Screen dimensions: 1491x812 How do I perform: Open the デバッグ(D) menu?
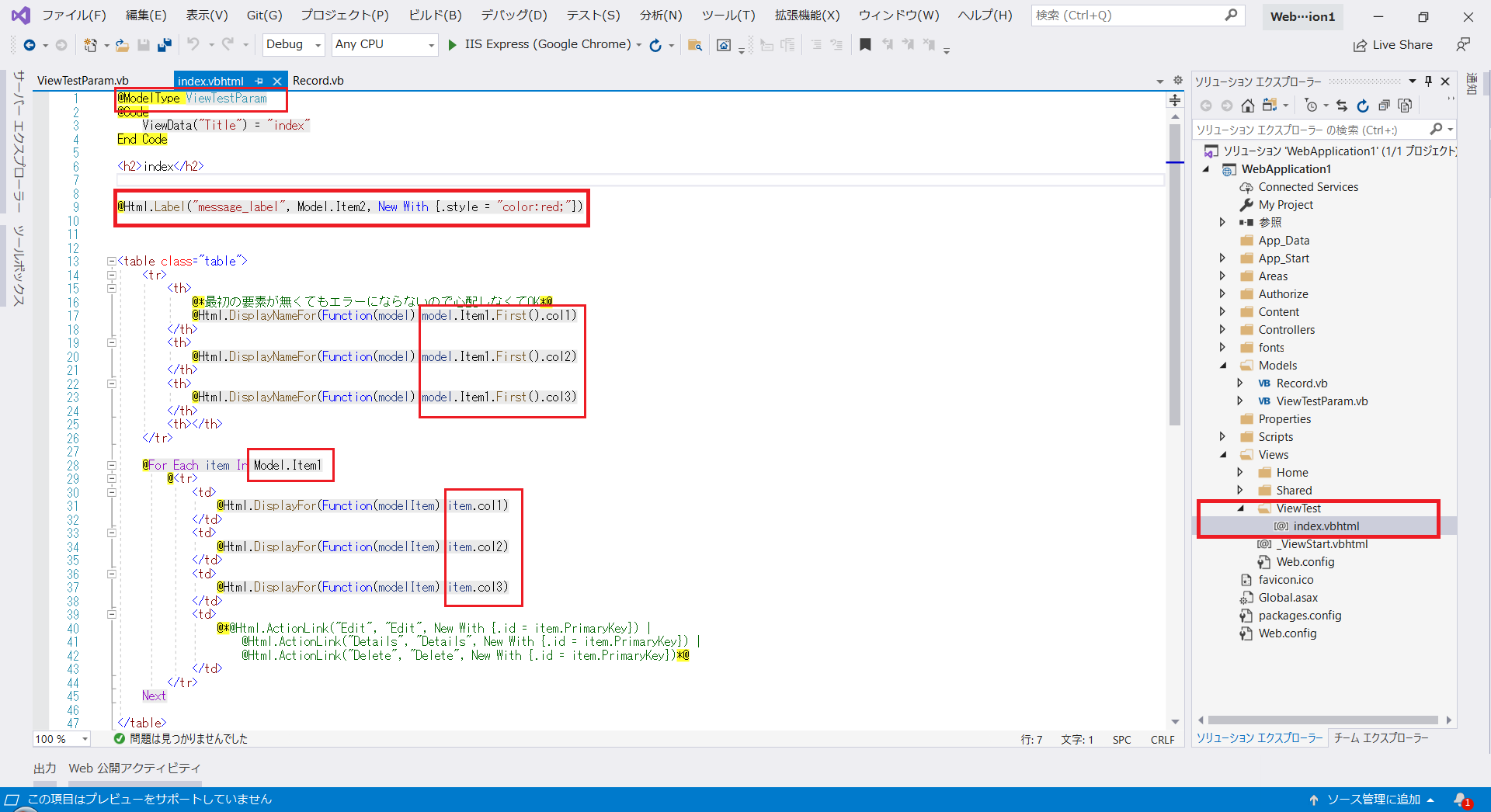click(x=514, y=14)
